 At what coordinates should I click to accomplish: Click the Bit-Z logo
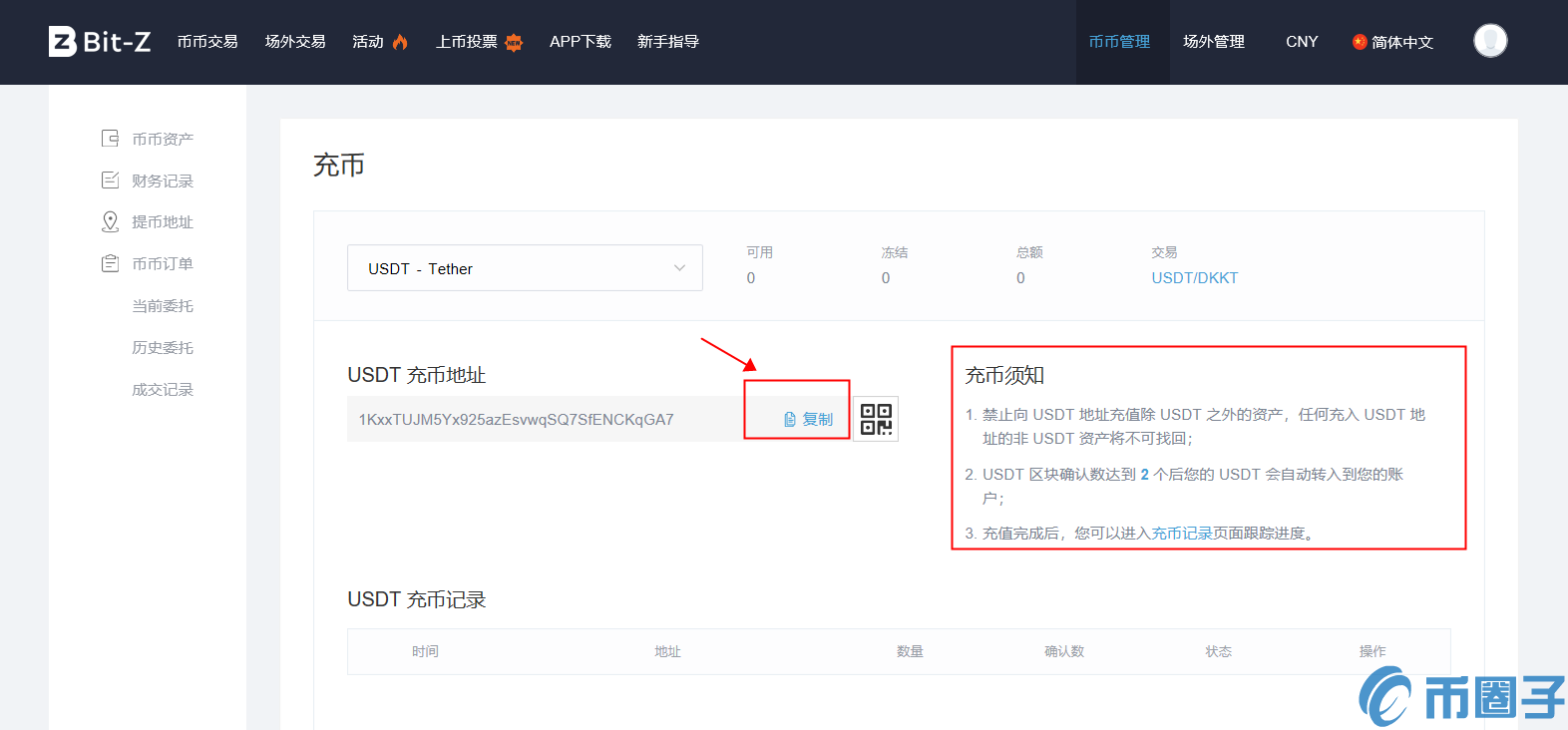coord(100,41)
